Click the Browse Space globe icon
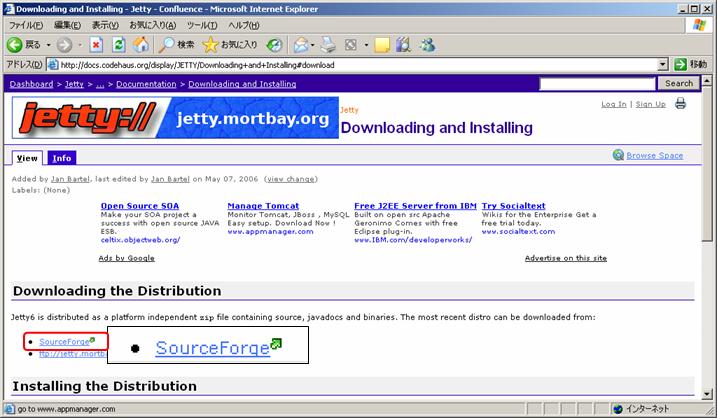The image size is (717, 418). (618, 155)
